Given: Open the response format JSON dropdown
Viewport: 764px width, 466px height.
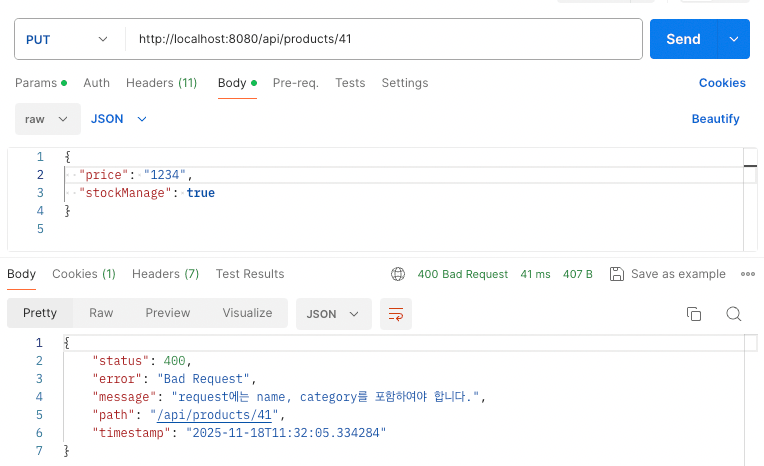Looking at the screenshot, I should [334, 314].
